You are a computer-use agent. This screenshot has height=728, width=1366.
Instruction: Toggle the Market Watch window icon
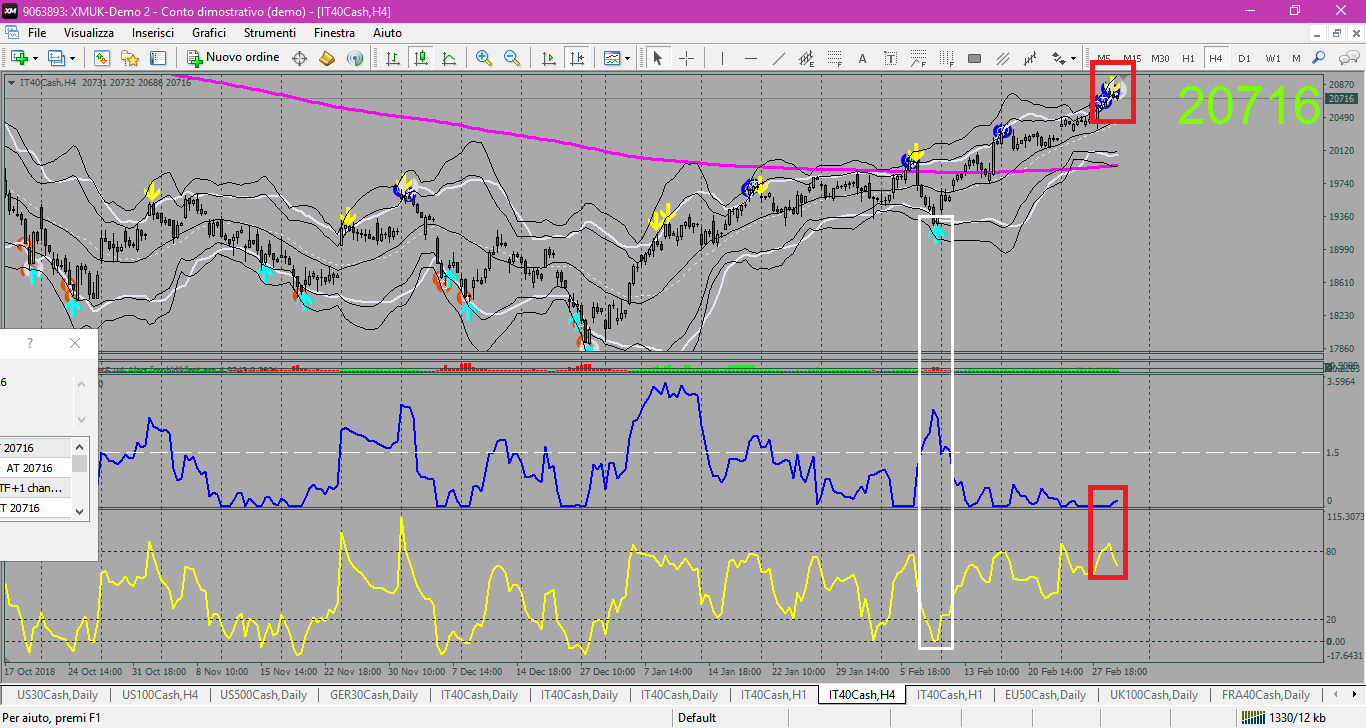[102, 58]
